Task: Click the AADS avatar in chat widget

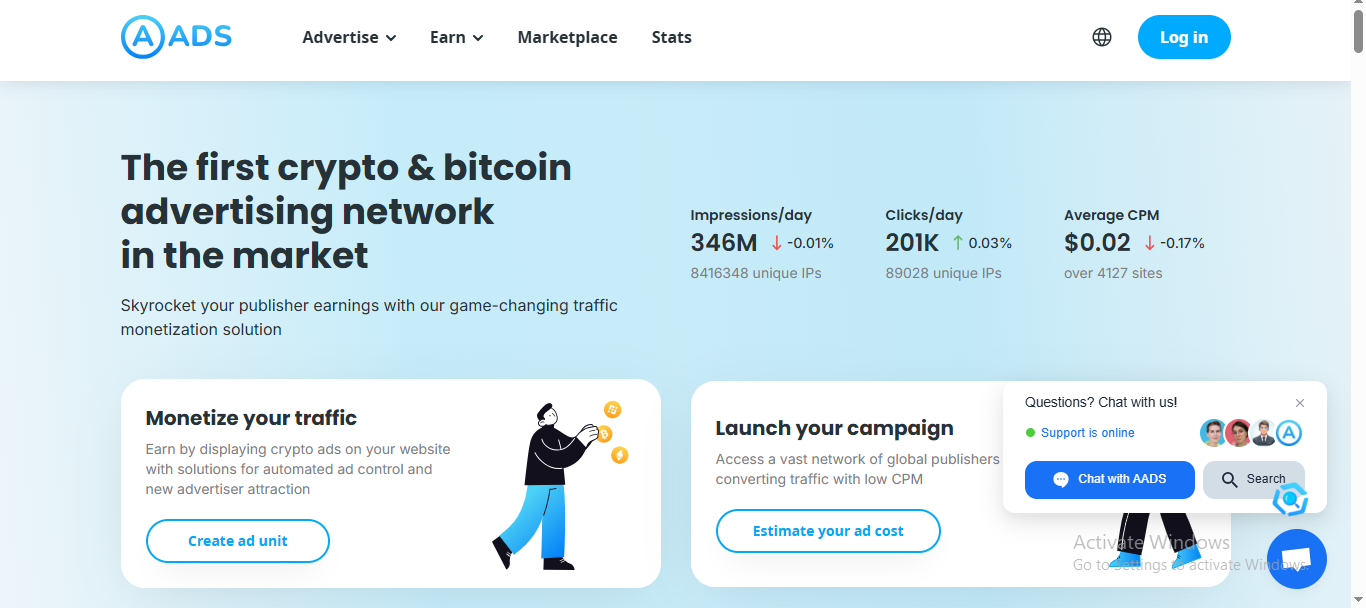Action: click(x=1290, y=433)
